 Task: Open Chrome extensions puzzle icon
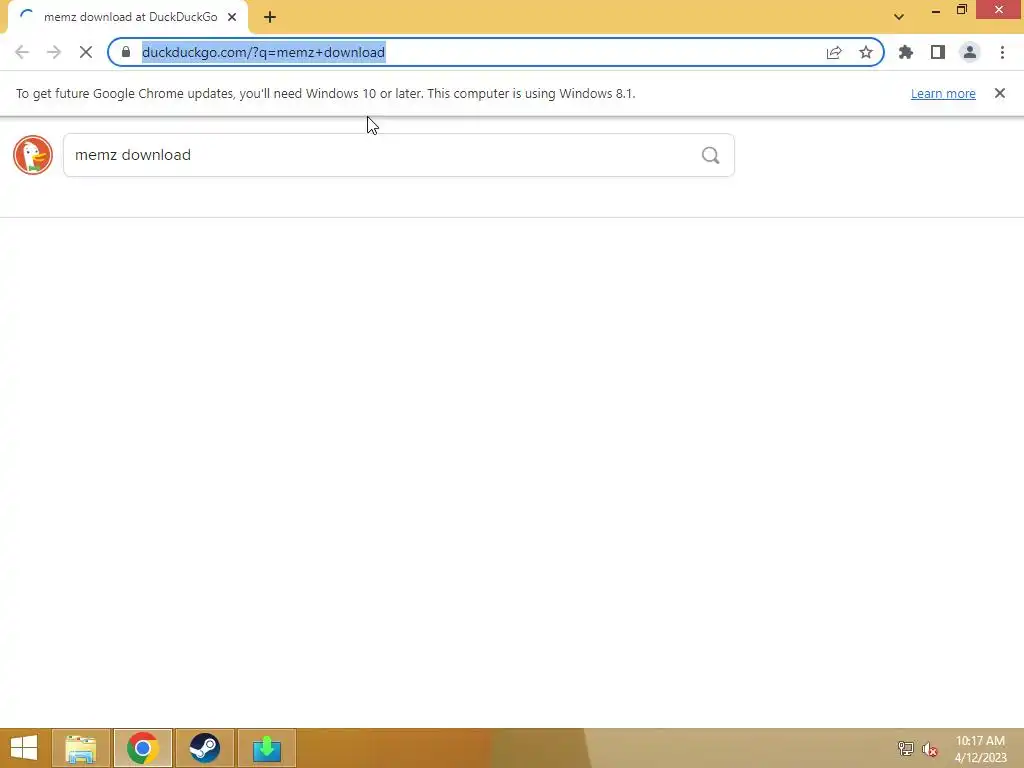pos(906,52)
